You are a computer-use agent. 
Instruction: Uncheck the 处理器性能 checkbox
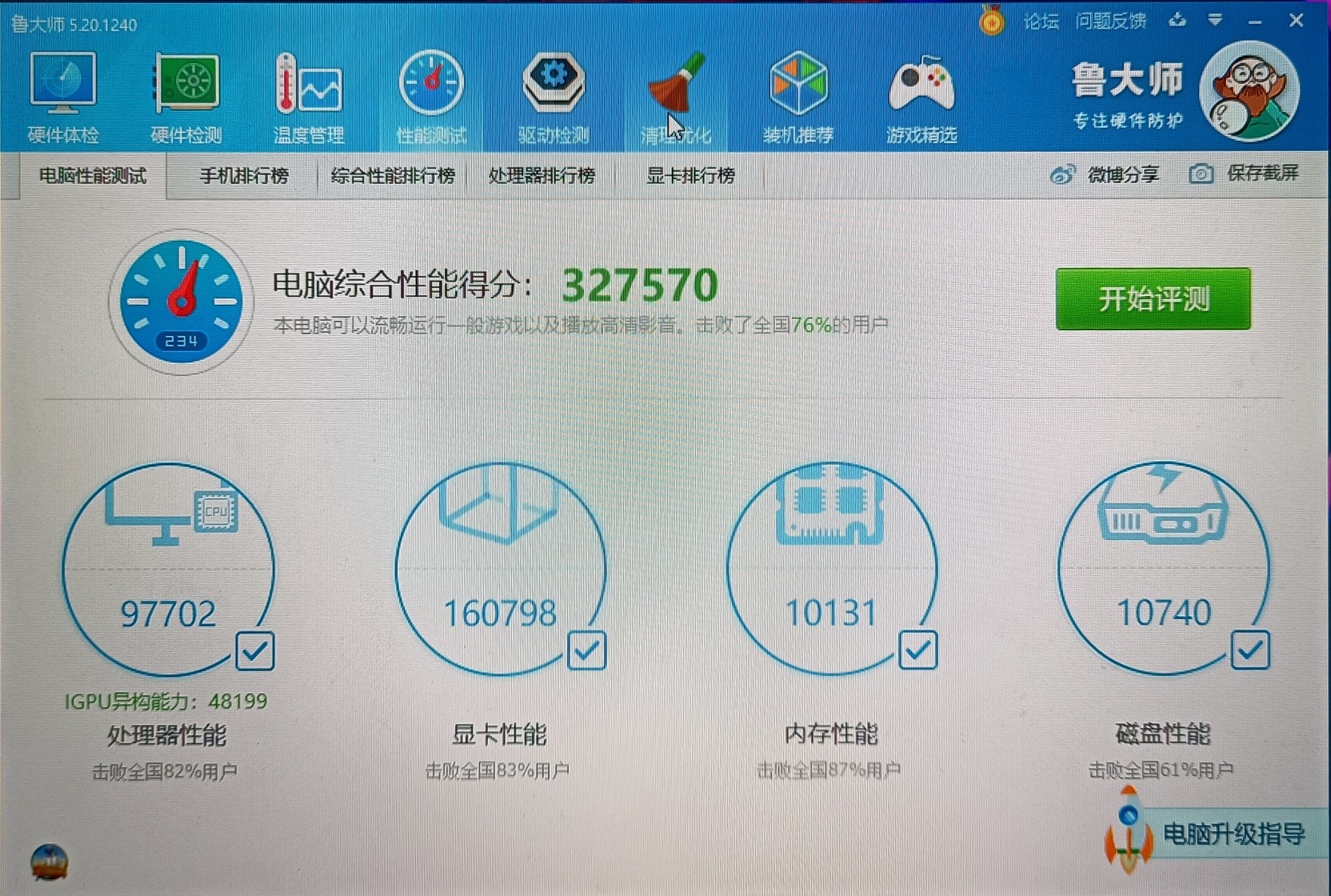click(255, 651)
